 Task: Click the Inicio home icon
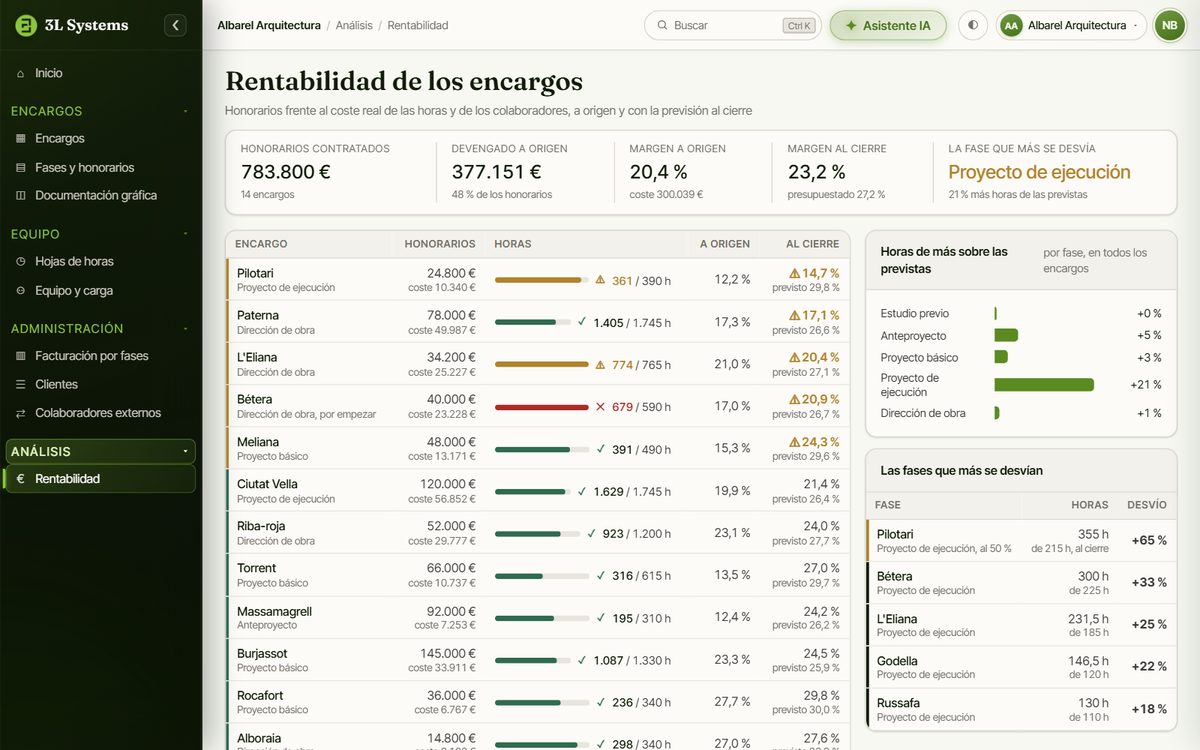click(x=21, y=73)
